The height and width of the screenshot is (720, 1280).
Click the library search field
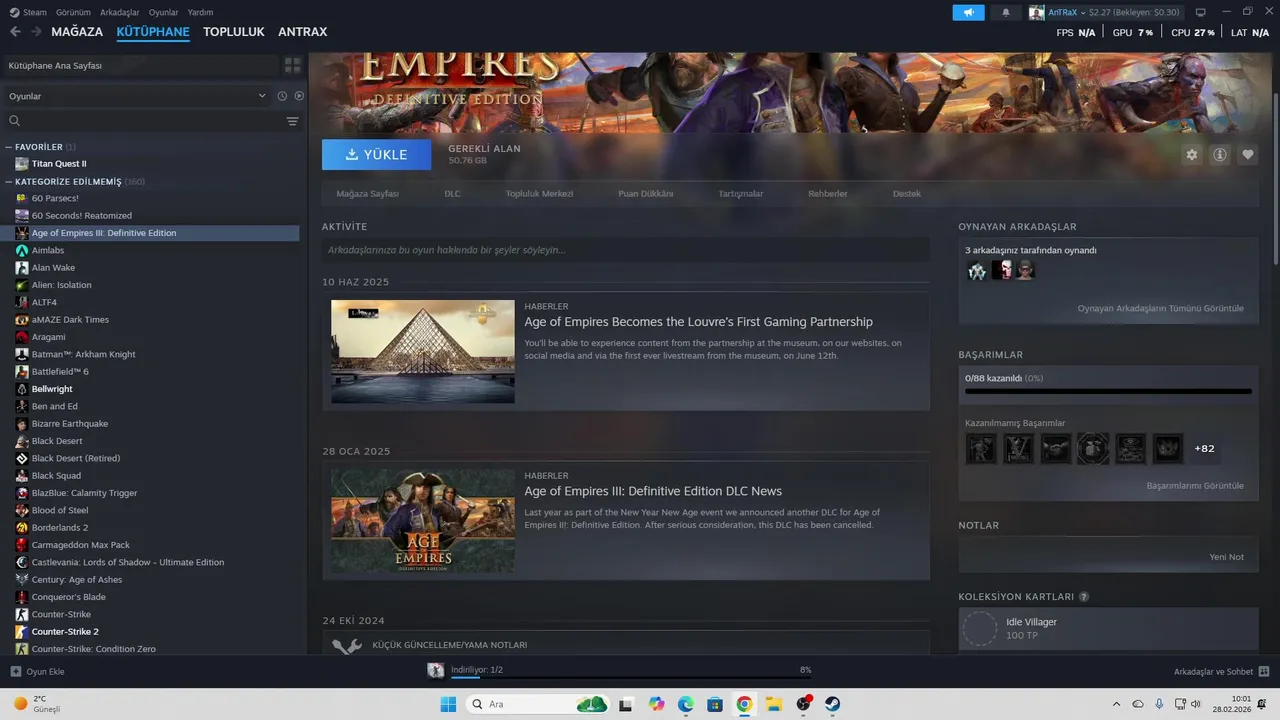[143, 121]
